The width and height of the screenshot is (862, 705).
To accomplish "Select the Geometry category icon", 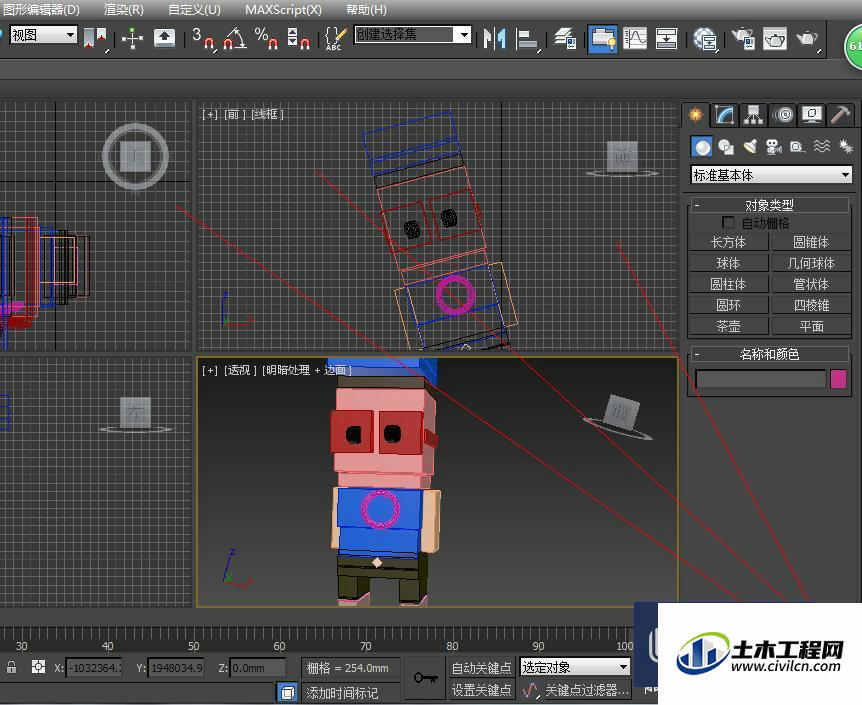I will (701, 146).
